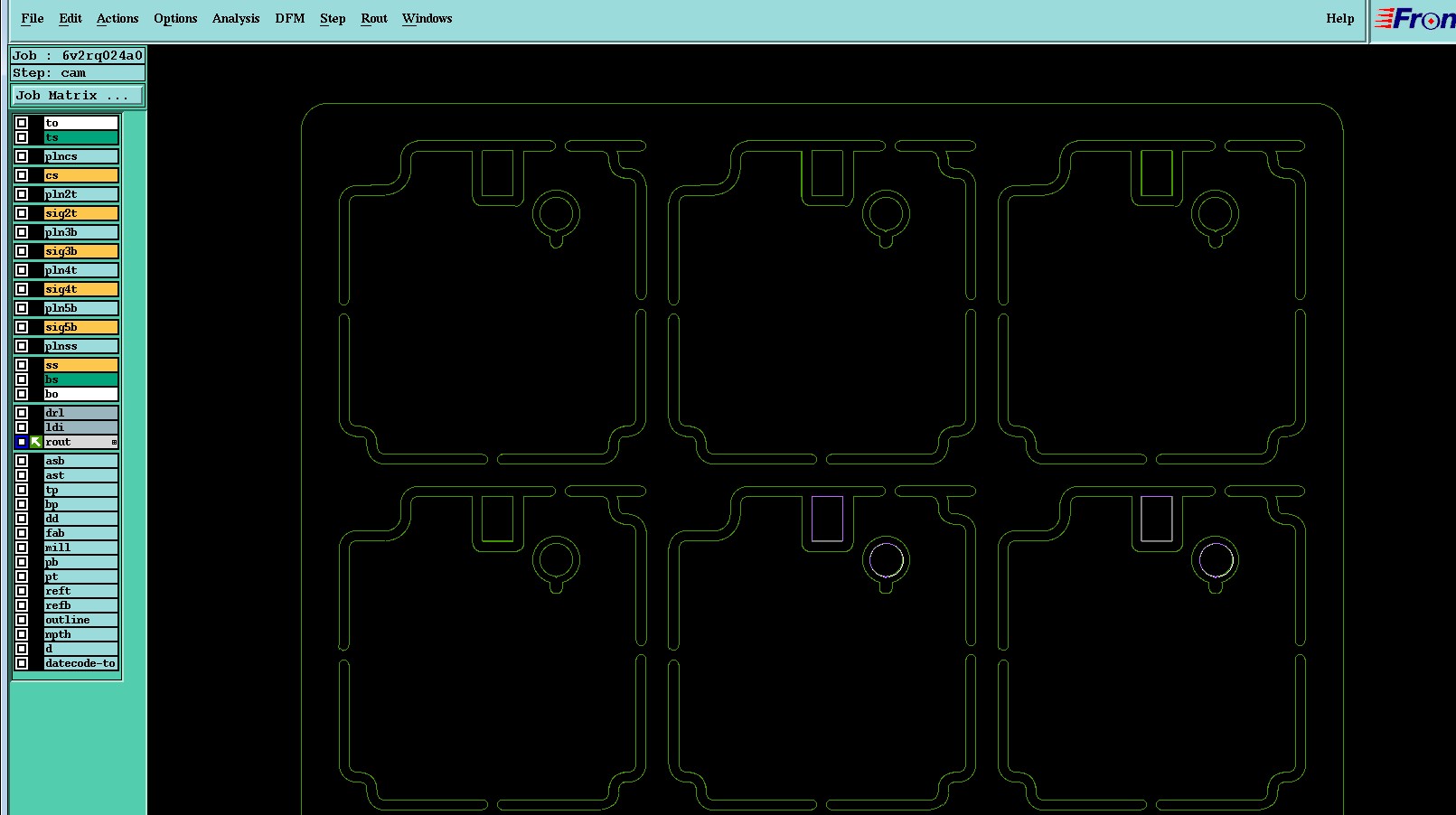
Task: Open the Job Matrix ... button
Action: click(77, 95)
